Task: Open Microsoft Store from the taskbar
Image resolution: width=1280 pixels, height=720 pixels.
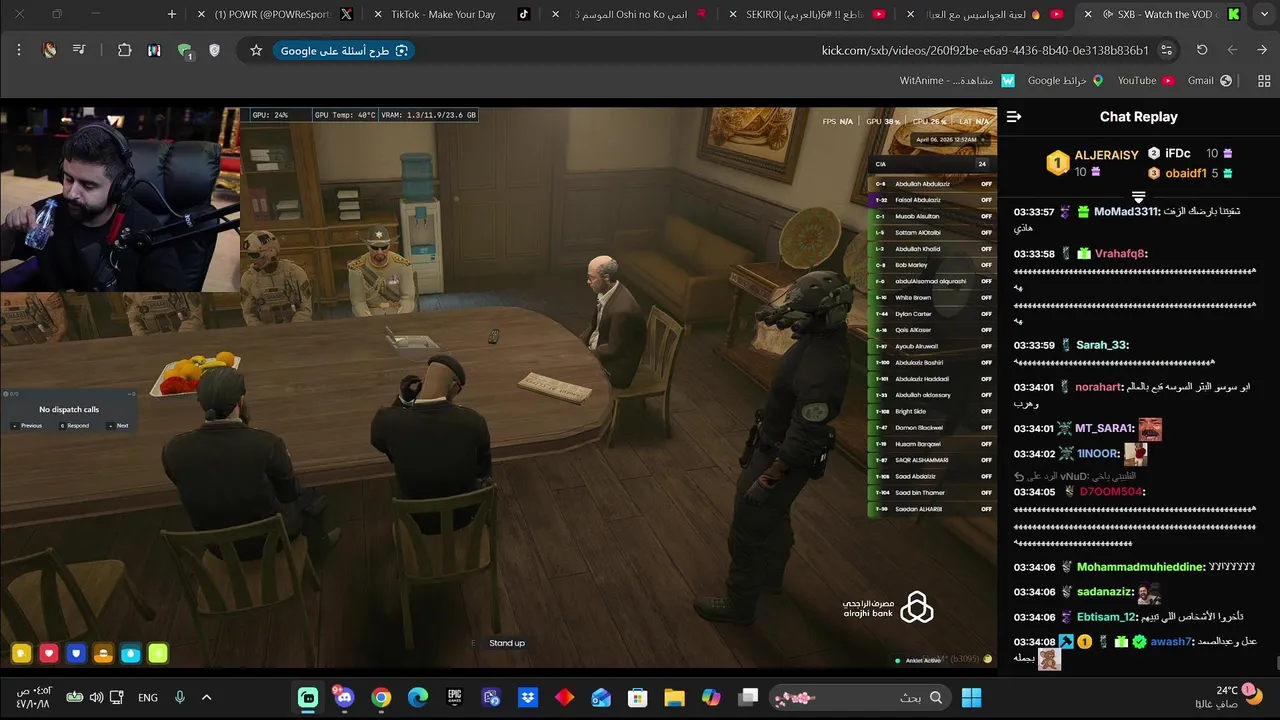Action: pos(637,697)
